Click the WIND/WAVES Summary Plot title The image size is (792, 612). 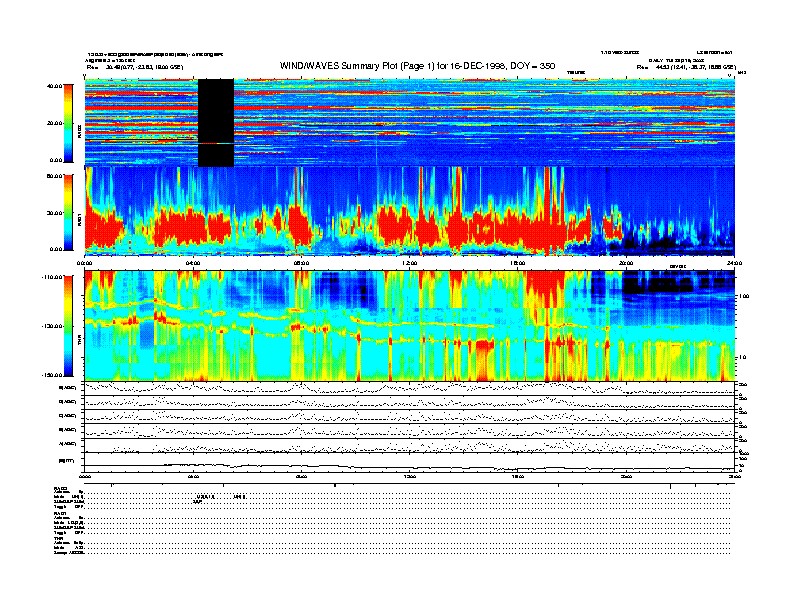click(417, 66)
